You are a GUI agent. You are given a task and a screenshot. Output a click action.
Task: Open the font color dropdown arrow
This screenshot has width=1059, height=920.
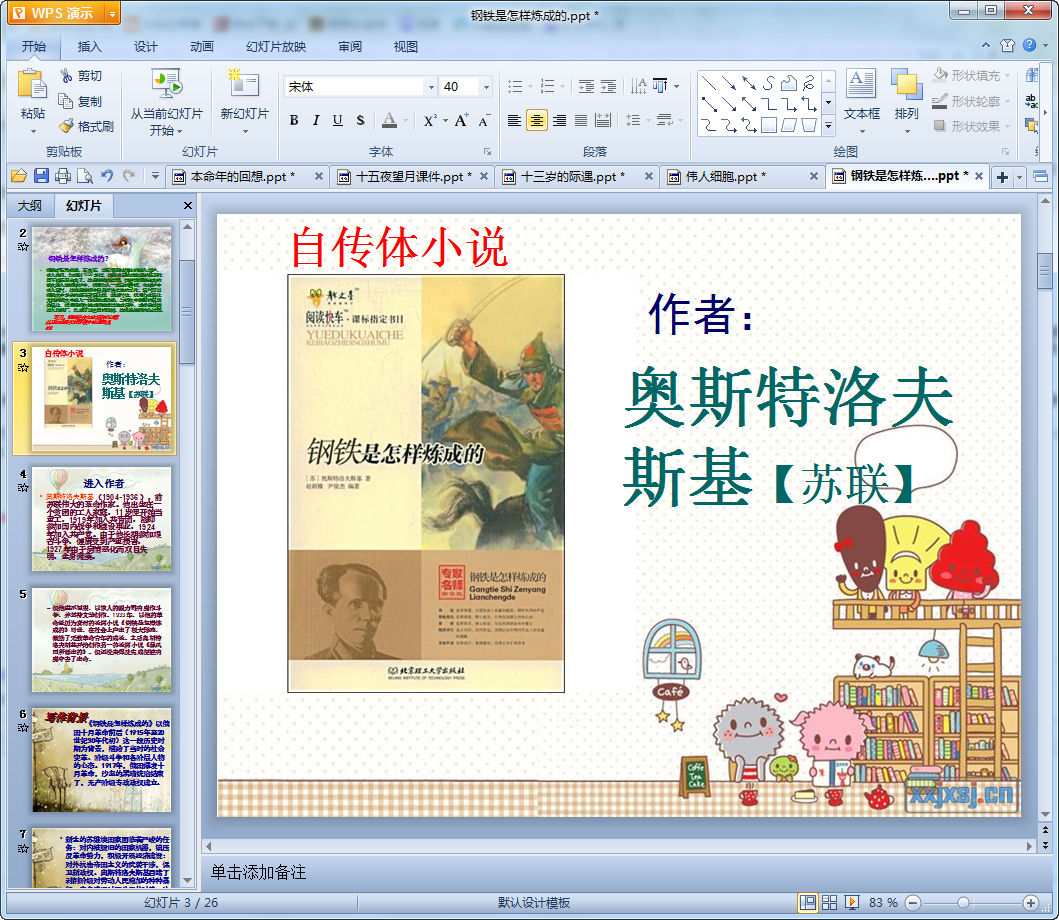(x=405, y=121)
